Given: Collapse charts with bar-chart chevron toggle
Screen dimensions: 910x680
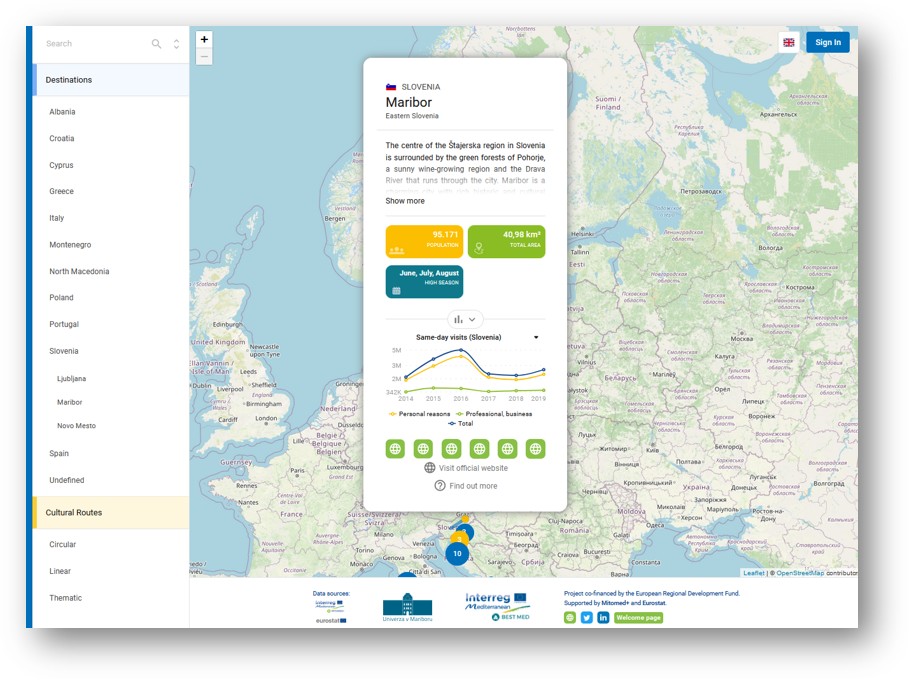Looking at the screenshot, I should click(x=465, y=320).
